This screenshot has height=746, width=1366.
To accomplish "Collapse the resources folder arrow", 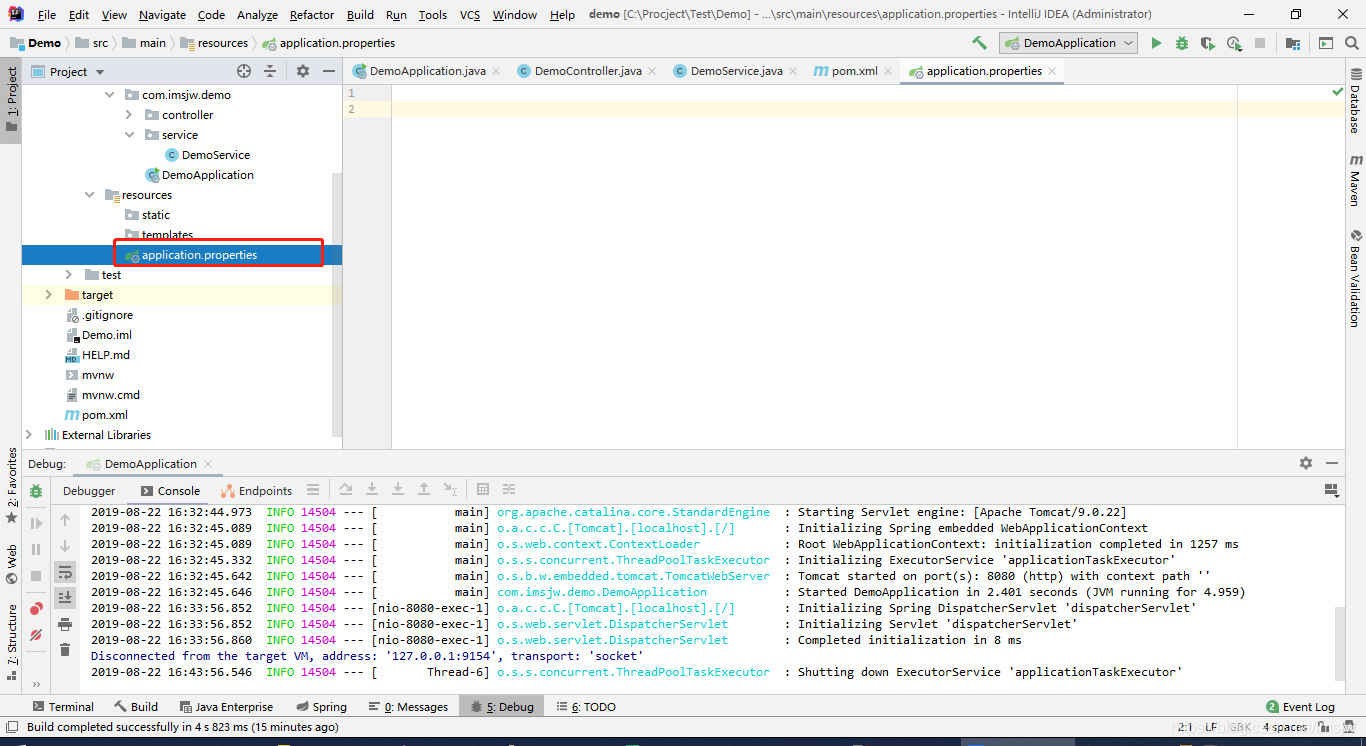I will point(89,195).
